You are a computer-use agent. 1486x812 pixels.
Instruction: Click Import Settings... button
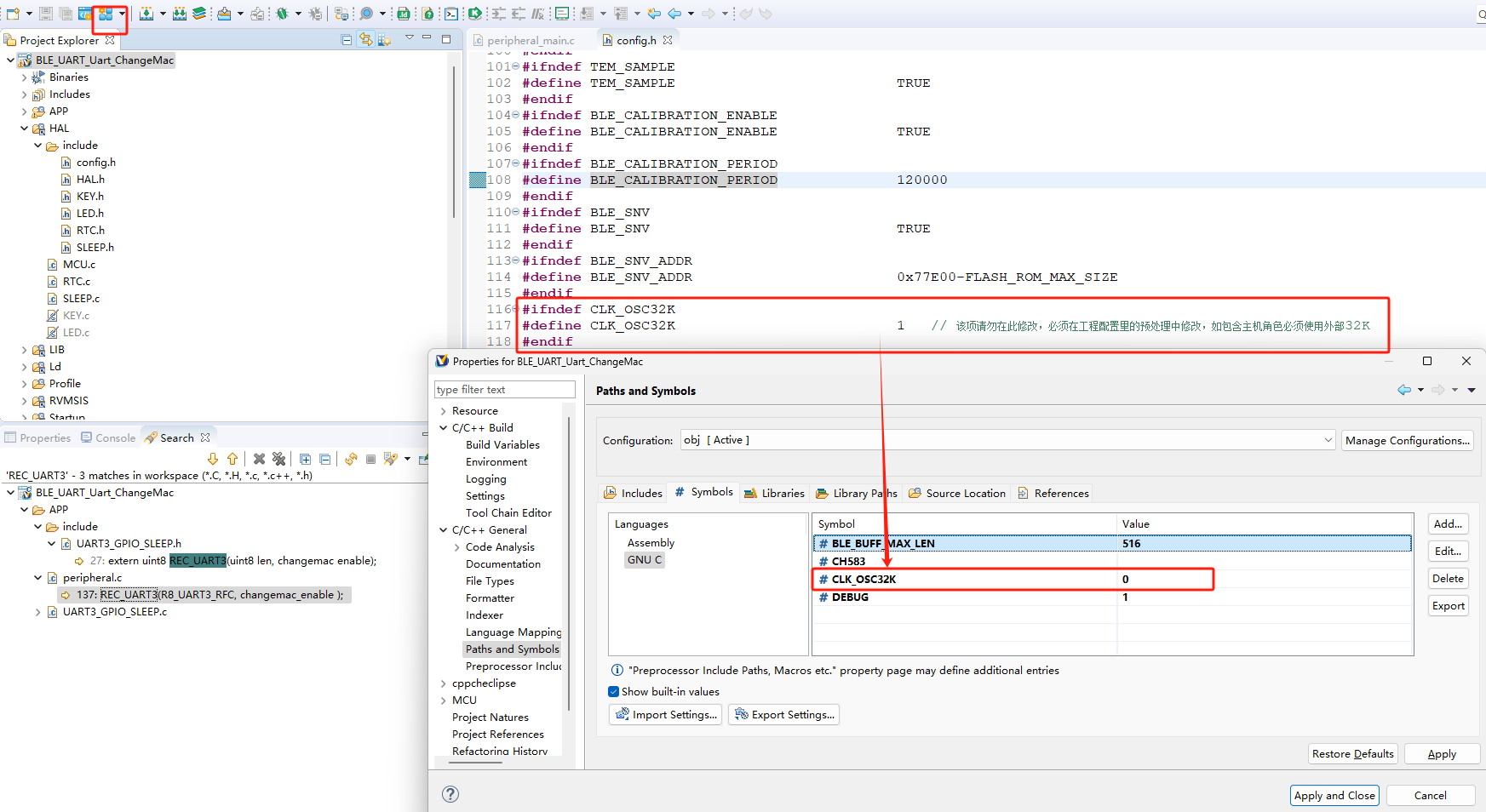click(x=666, y=714)
